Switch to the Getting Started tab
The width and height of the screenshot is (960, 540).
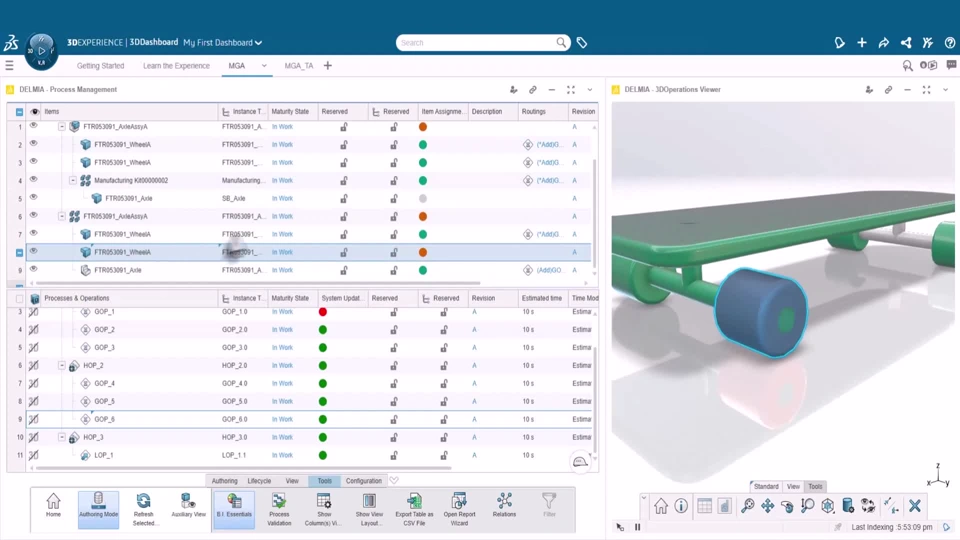[x=100, y=66]
